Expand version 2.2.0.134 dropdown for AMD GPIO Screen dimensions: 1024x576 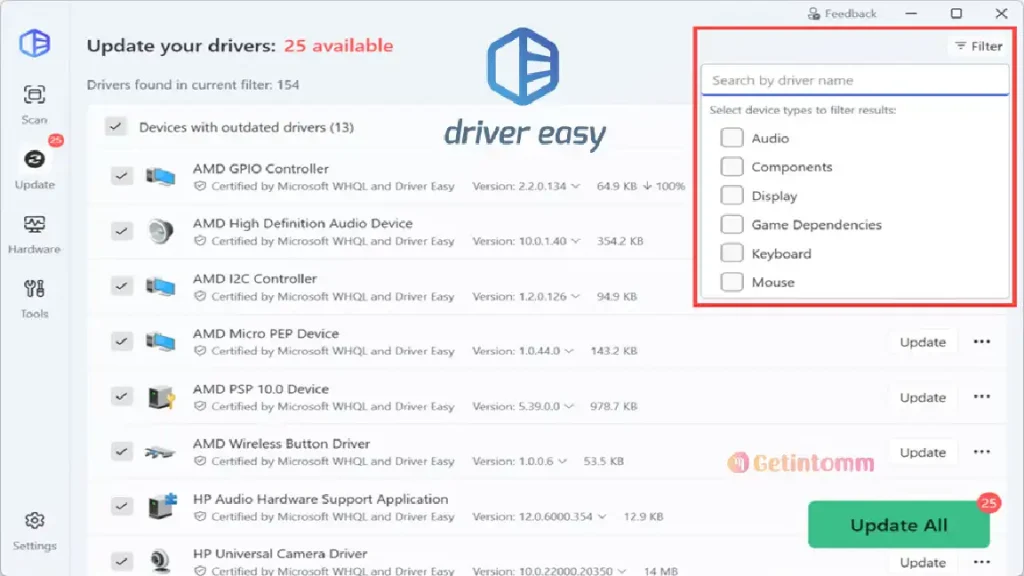tap(575, 186)
